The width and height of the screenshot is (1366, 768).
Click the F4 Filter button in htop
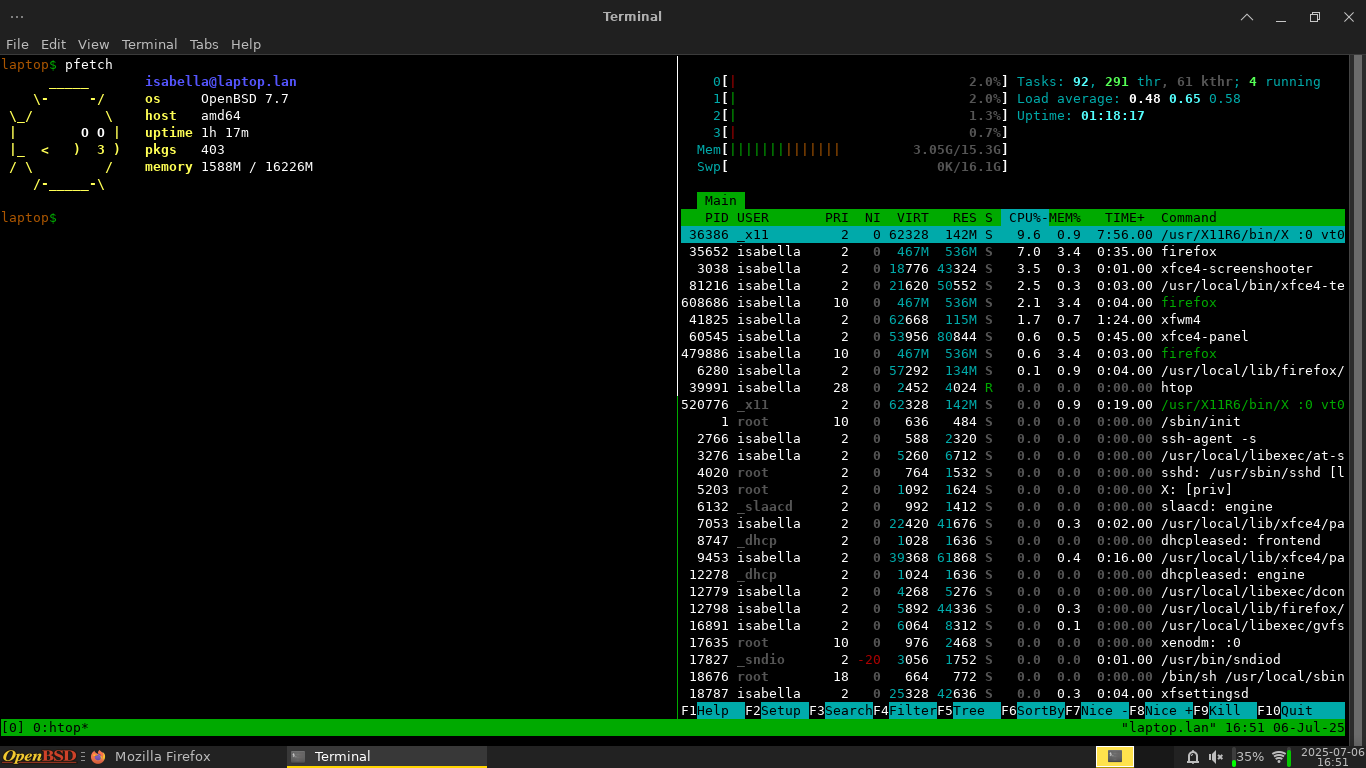tap(905, 711)
